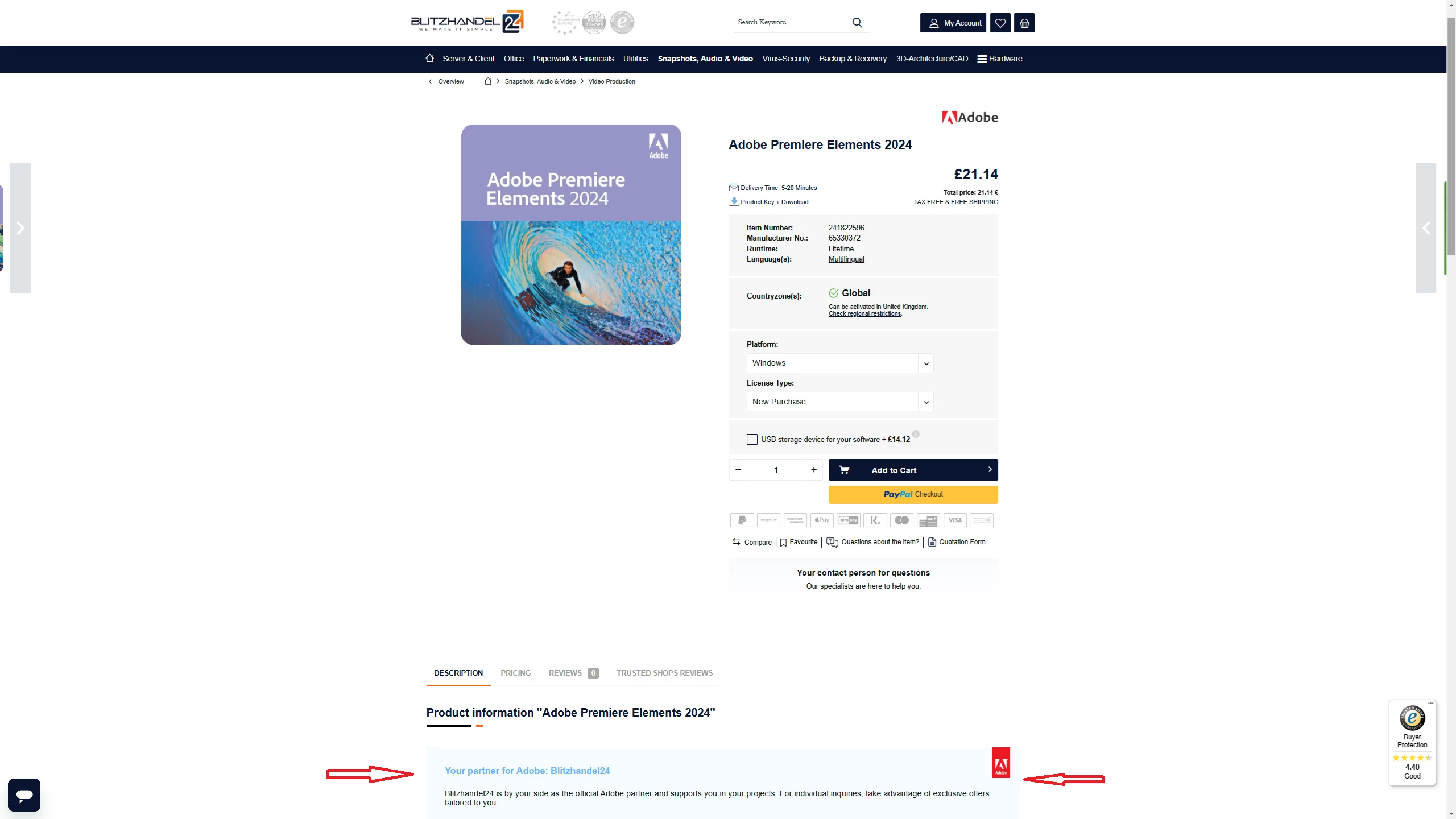Go to the home icon in navigation bar

coord(429,58)
